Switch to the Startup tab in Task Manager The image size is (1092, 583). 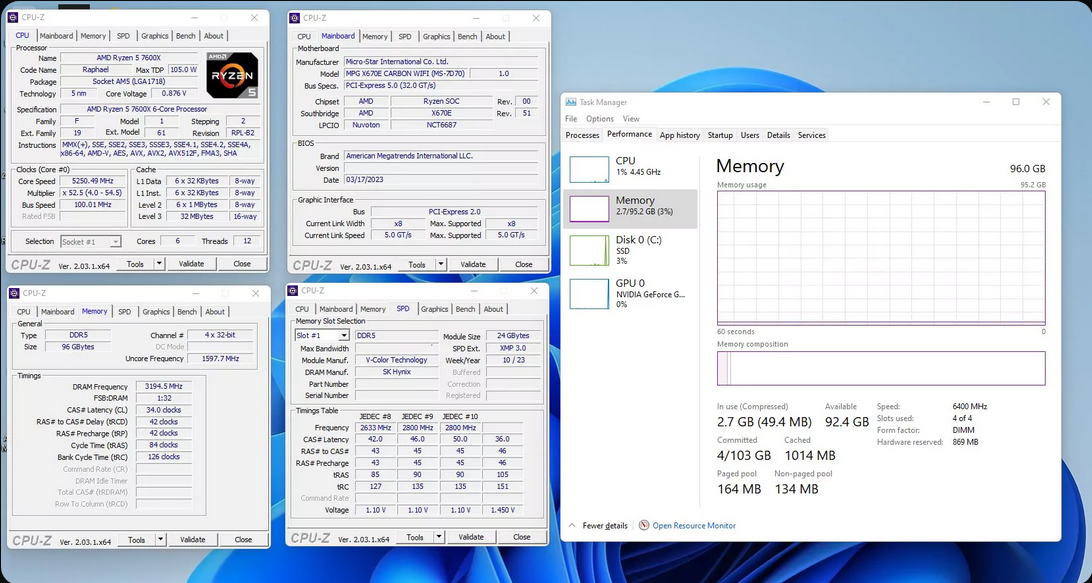pos(720,135)
